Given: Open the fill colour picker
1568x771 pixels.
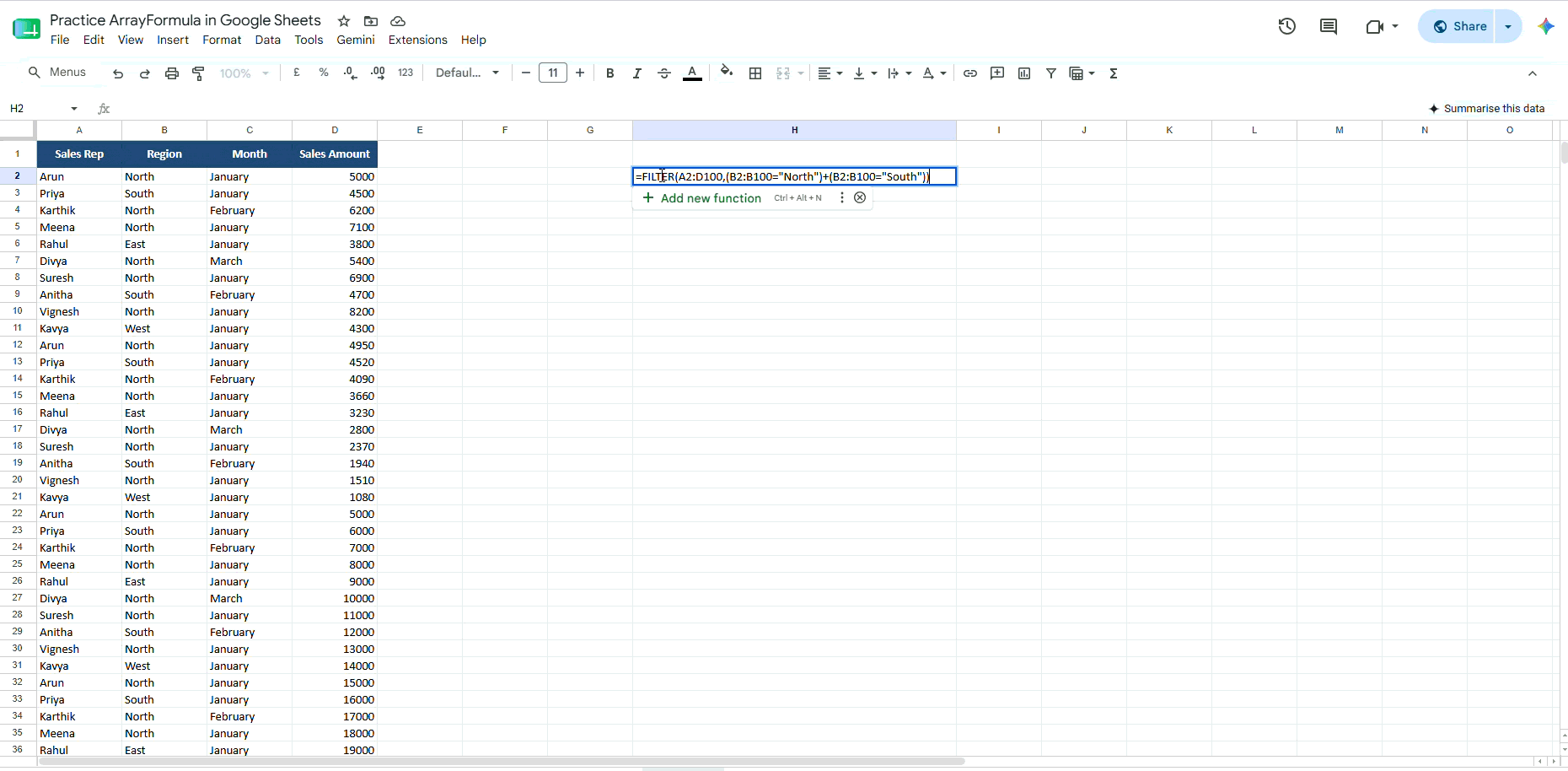Looking at the screenshot, I should [x=727, y=73].
